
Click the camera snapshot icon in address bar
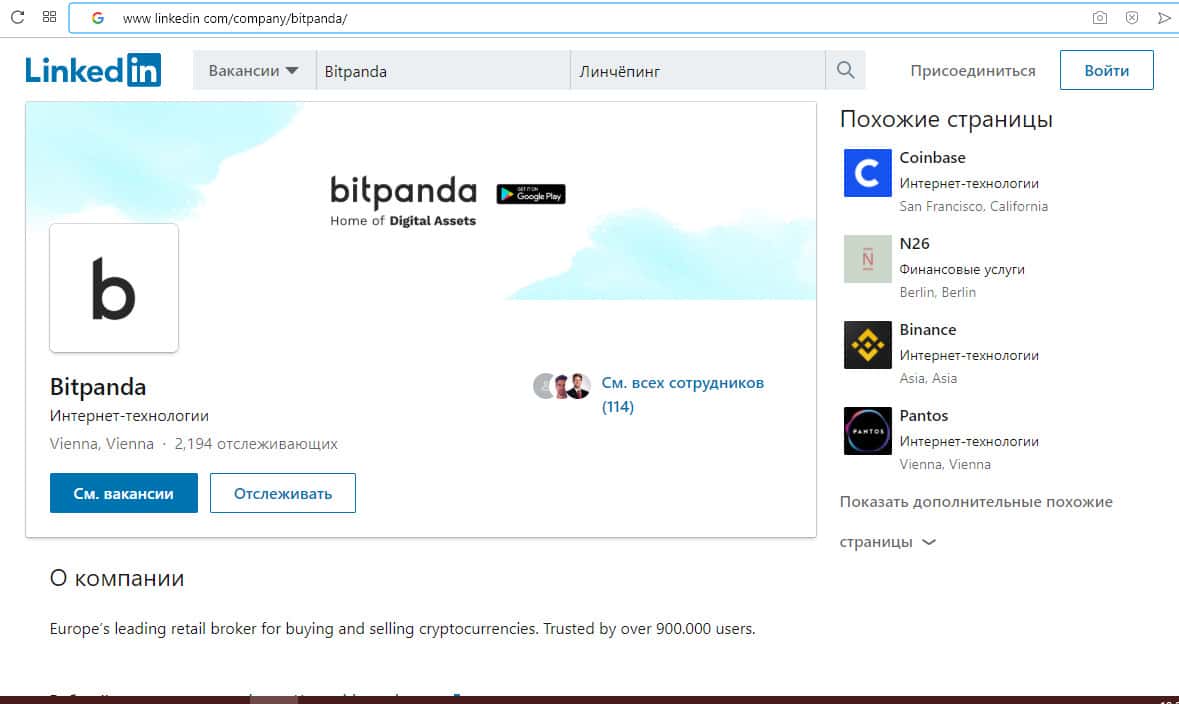click(x=1099, y=17)
